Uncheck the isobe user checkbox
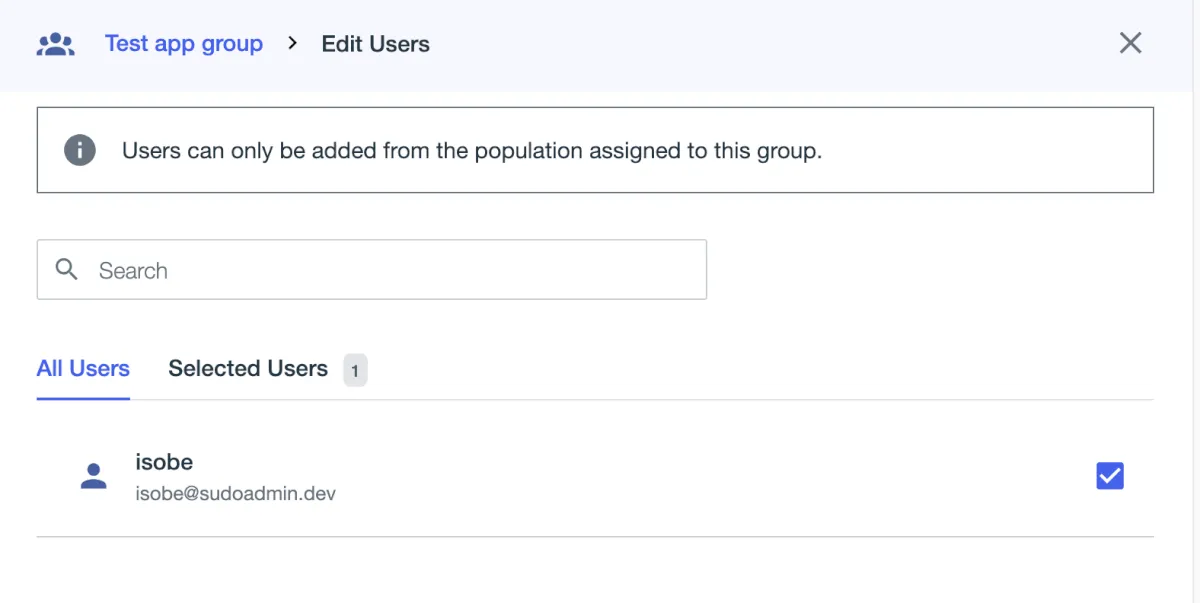 pos(1110,476)
